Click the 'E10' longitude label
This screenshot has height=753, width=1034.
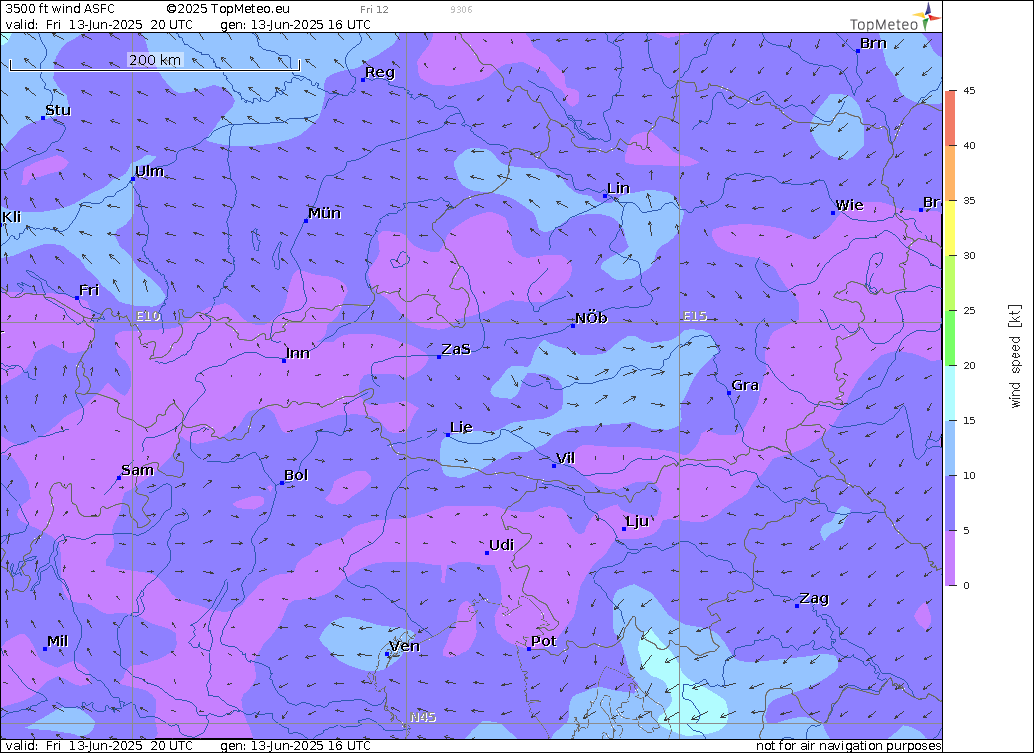148,316
